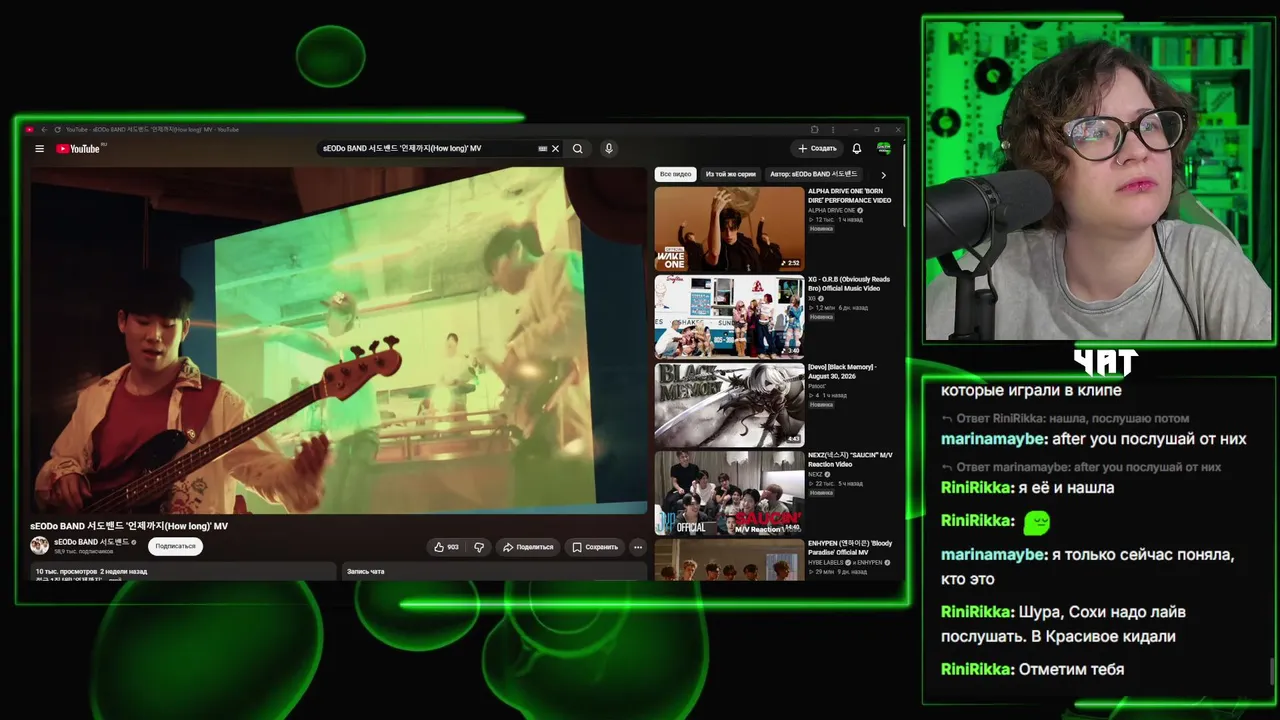Expand the video description box

coord(183,572)
